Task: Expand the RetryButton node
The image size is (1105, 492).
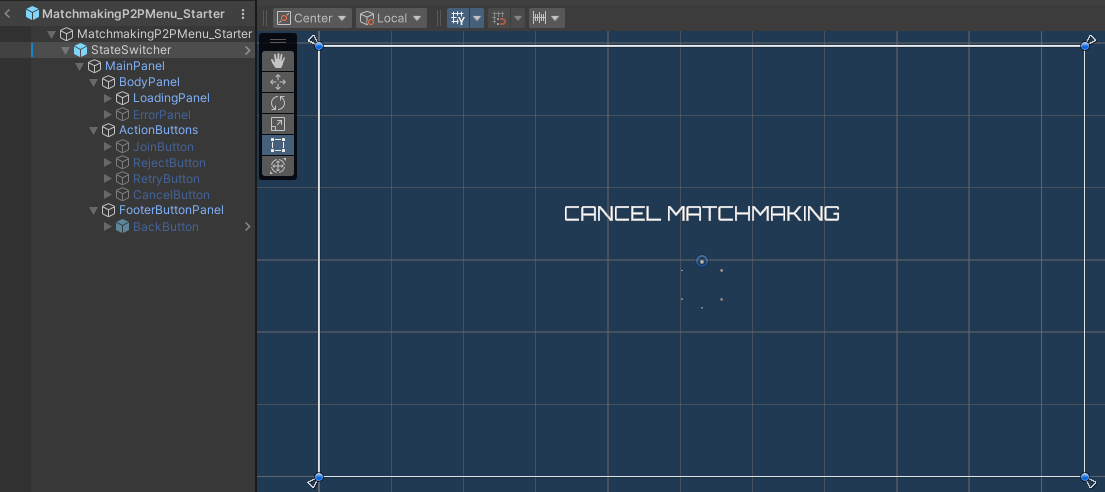Action: coord(107,179)
